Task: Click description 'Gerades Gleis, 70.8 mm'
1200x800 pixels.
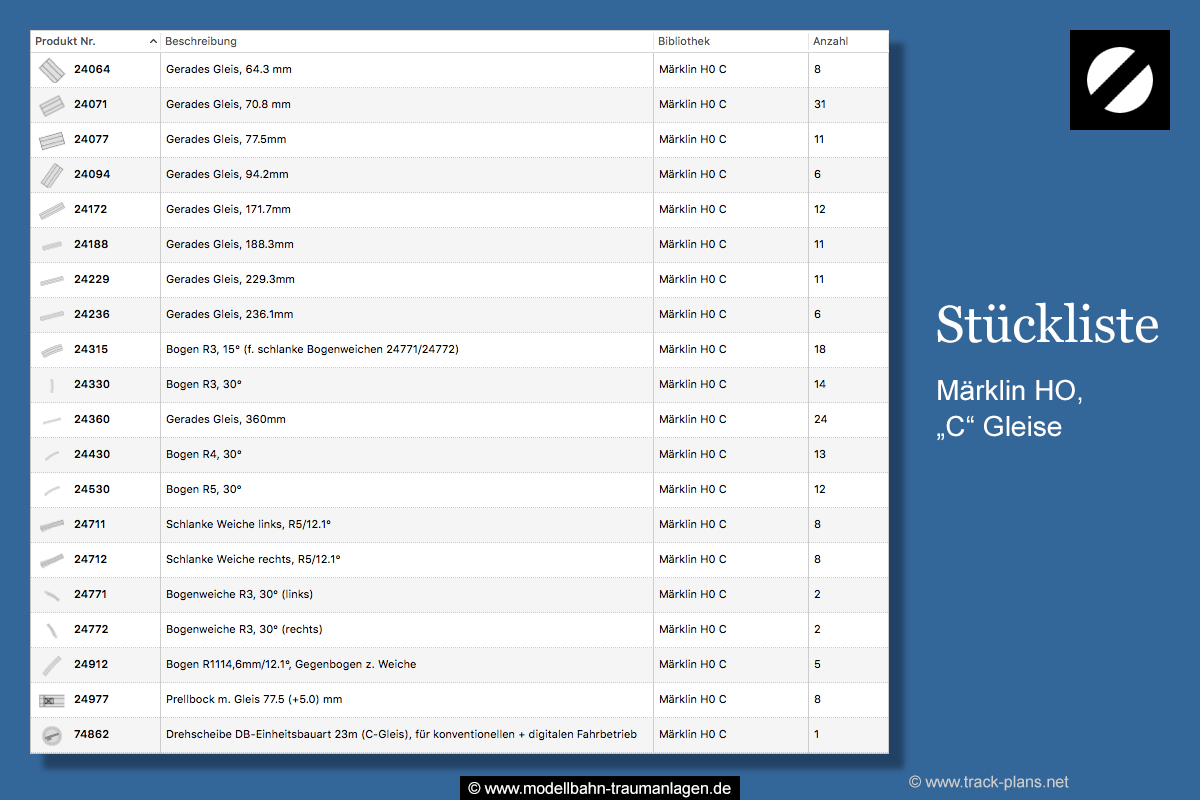Action: (x=228, y=105)
